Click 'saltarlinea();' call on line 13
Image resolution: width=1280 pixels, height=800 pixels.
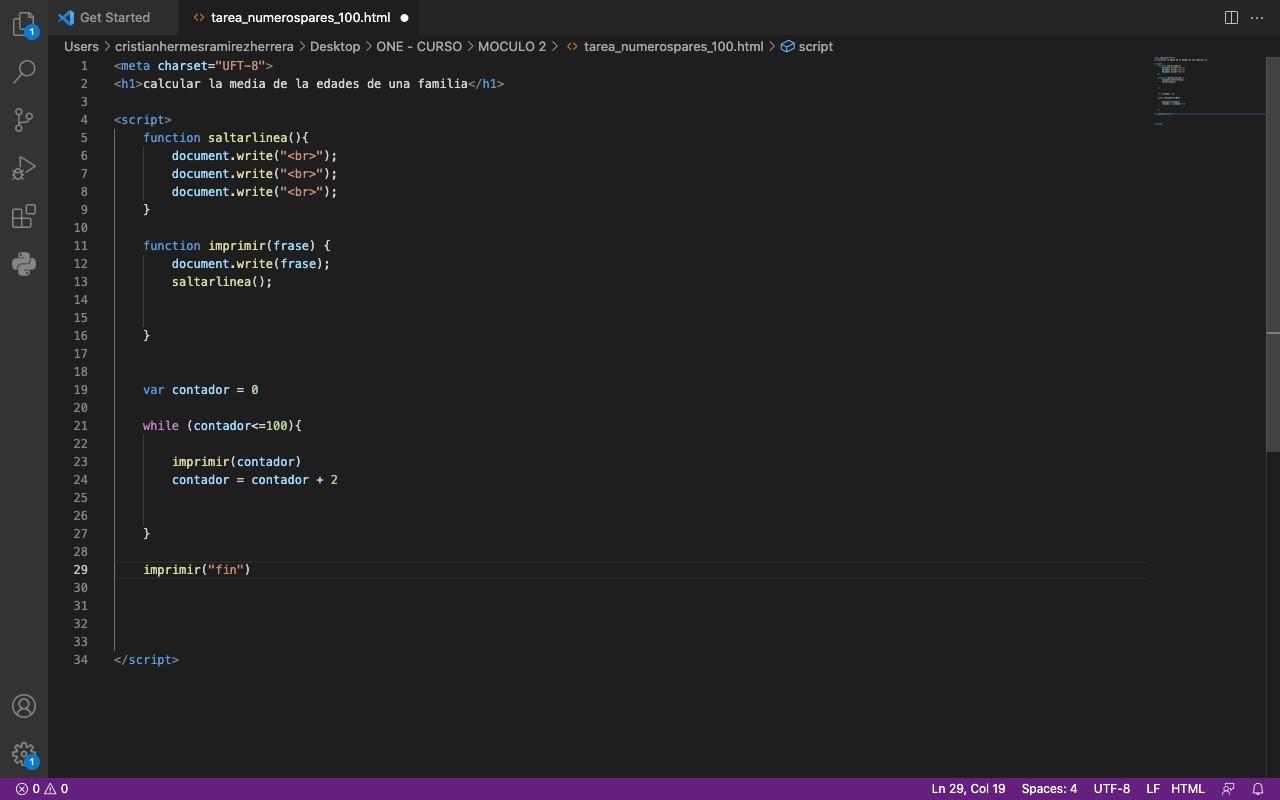coord(222,282)
